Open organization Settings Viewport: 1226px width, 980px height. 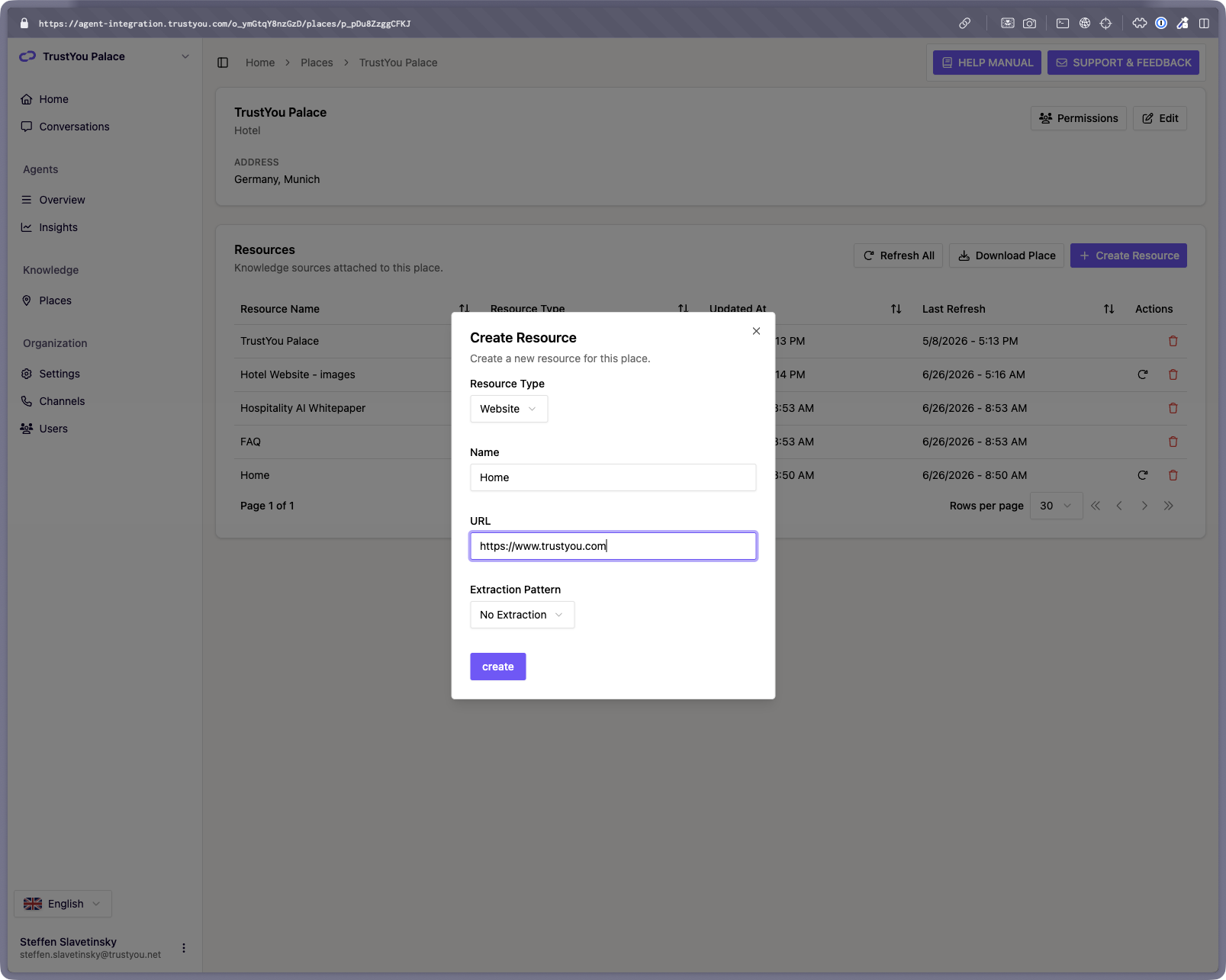(60, 374)
